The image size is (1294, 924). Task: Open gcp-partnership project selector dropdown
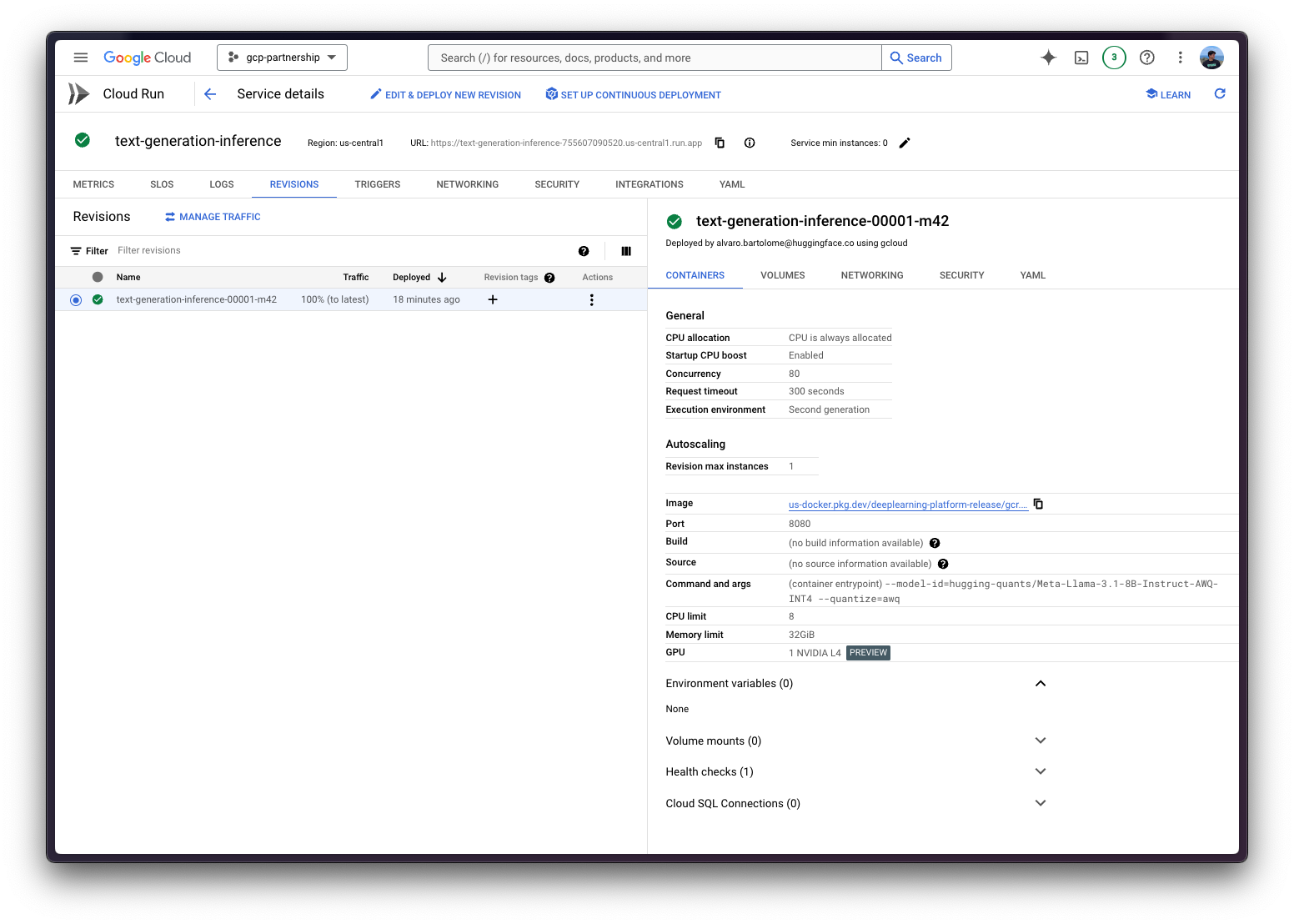tap(282, 58)
